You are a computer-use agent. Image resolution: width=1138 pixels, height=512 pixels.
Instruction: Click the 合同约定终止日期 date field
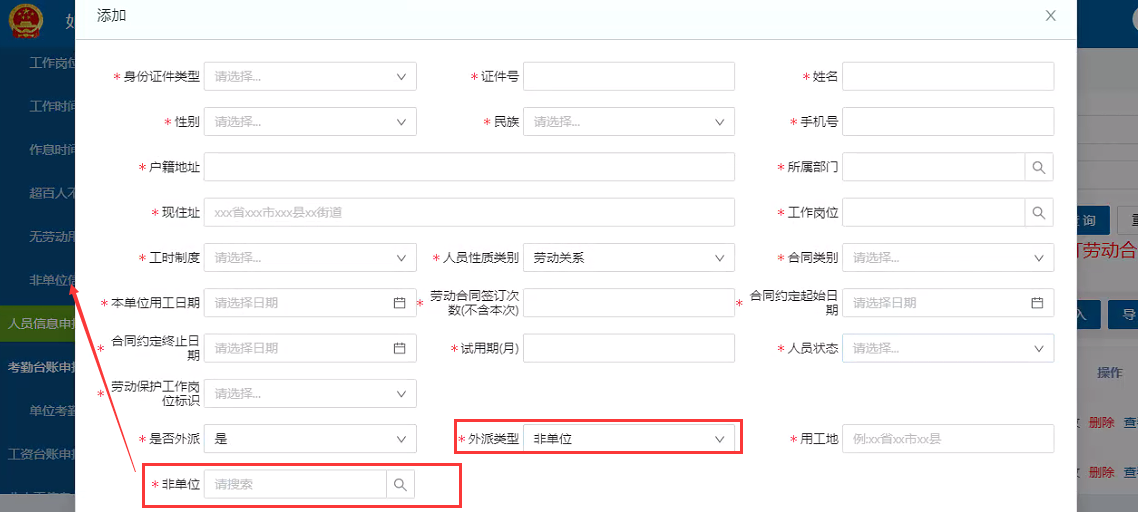pos(311,349)
